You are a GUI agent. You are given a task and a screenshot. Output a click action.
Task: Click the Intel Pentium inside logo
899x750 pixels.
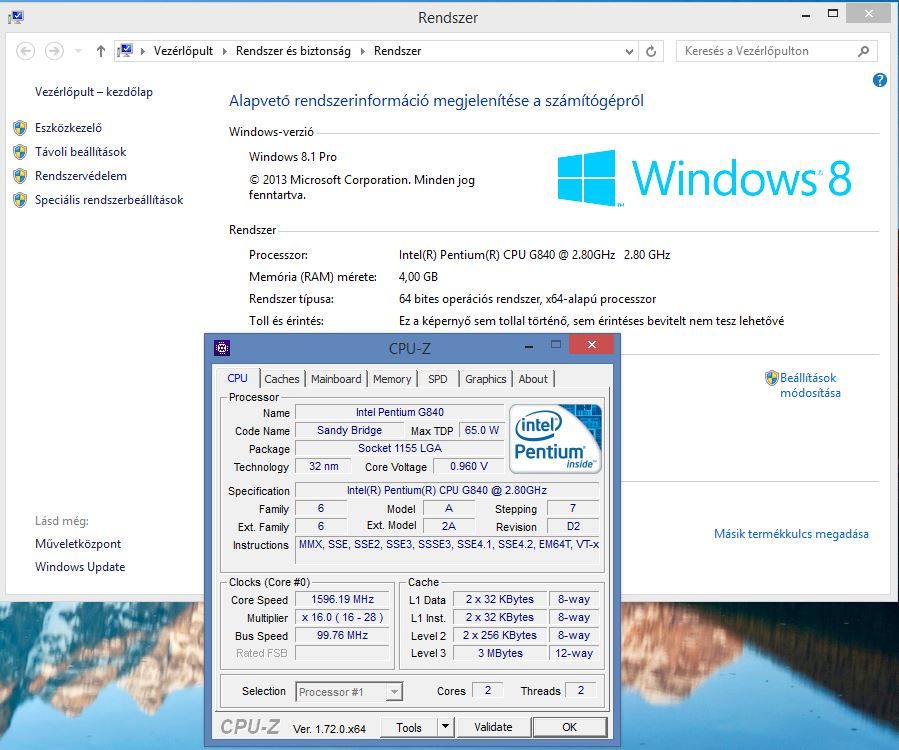pyautogui.click(x=555, y=439)
